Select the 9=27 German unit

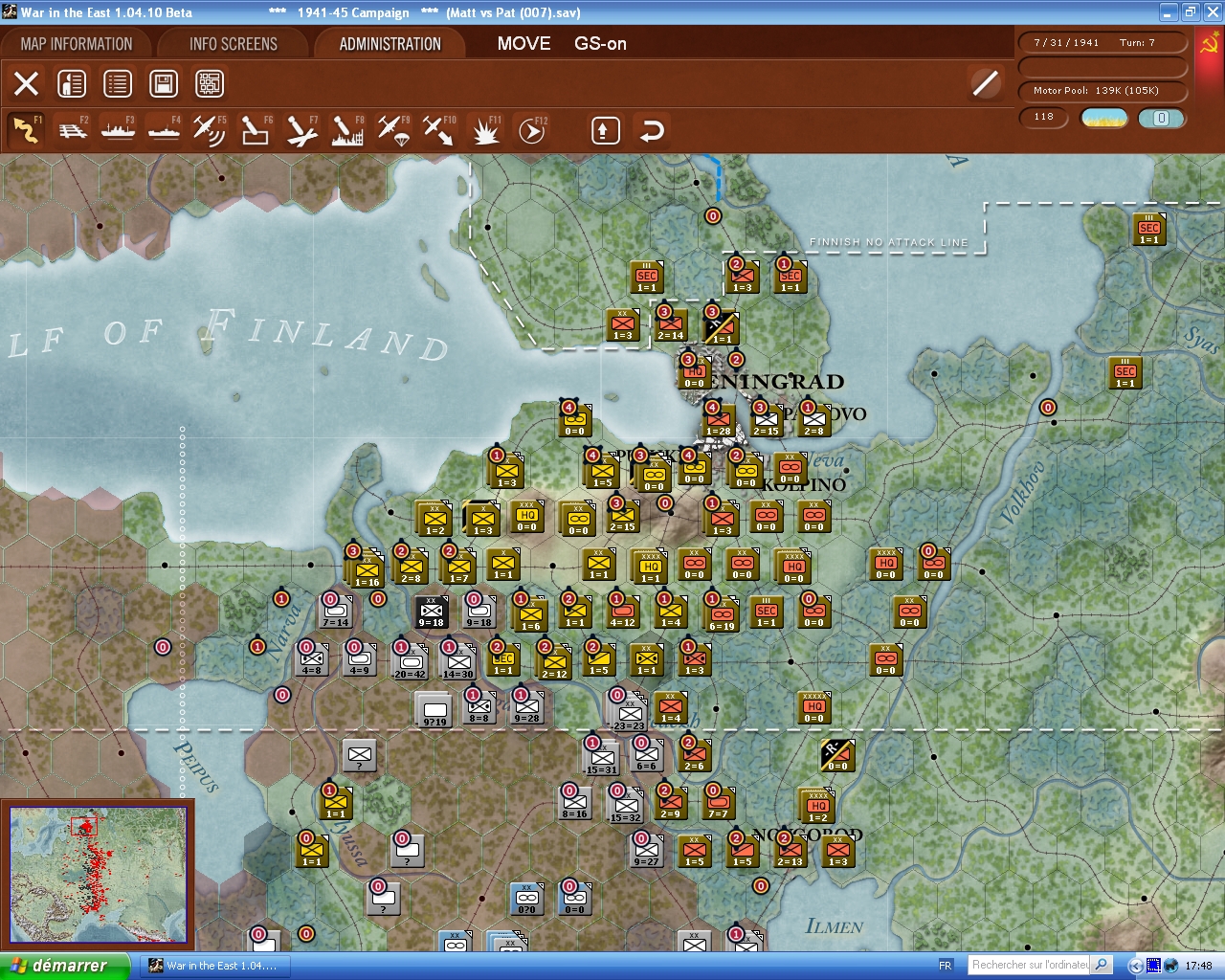click(646, 852)
